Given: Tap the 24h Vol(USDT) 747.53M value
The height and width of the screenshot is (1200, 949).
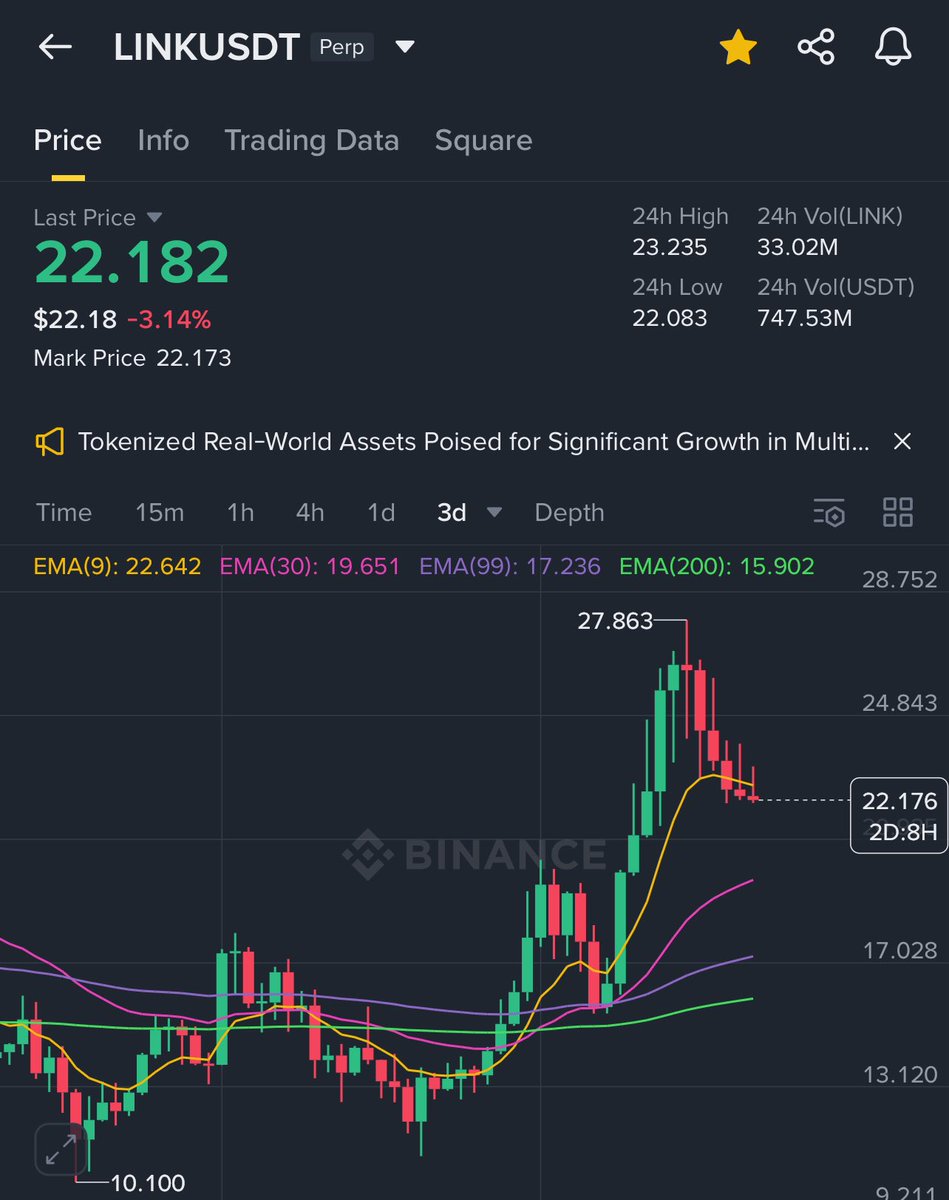Looking at the screenshot, I should (805, 318).
